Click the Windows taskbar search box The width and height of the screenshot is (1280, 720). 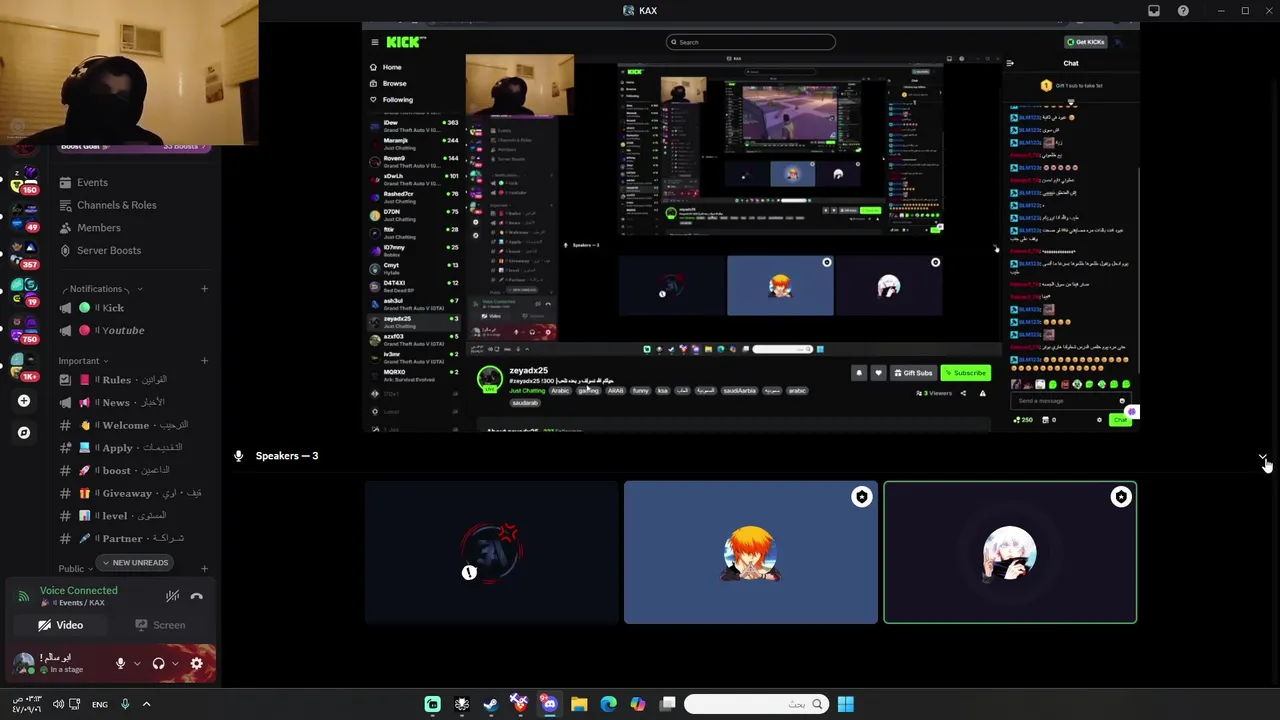(x=756, y=704)
